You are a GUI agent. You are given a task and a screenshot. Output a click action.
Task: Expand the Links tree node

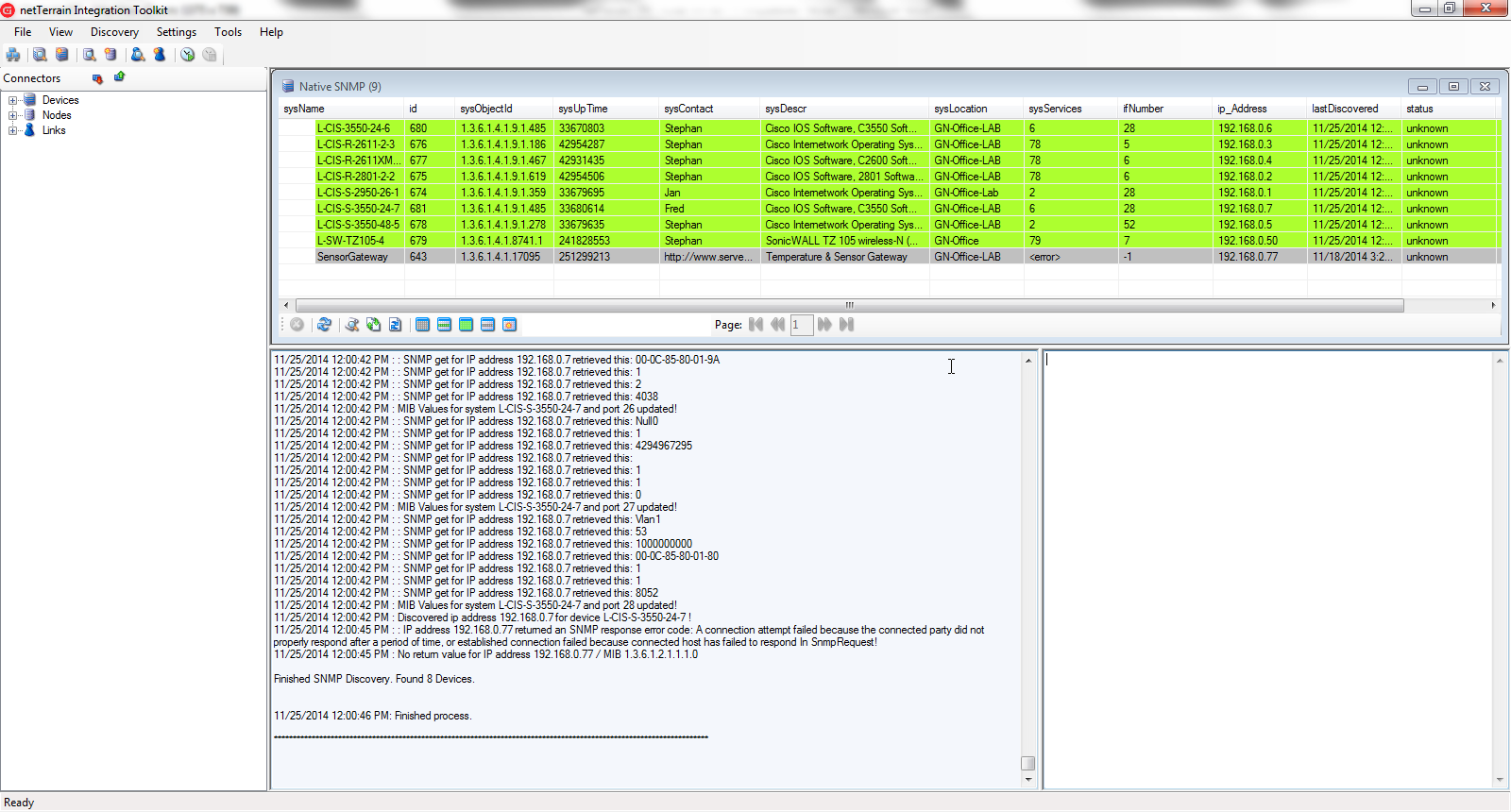[x=13, y=130]
